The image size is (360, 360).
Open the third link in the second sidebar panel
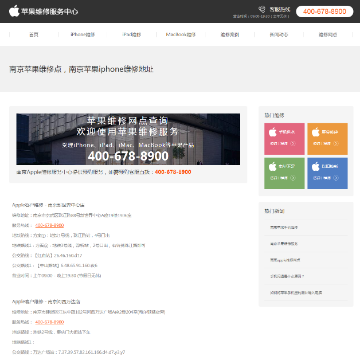click(285, 260)
